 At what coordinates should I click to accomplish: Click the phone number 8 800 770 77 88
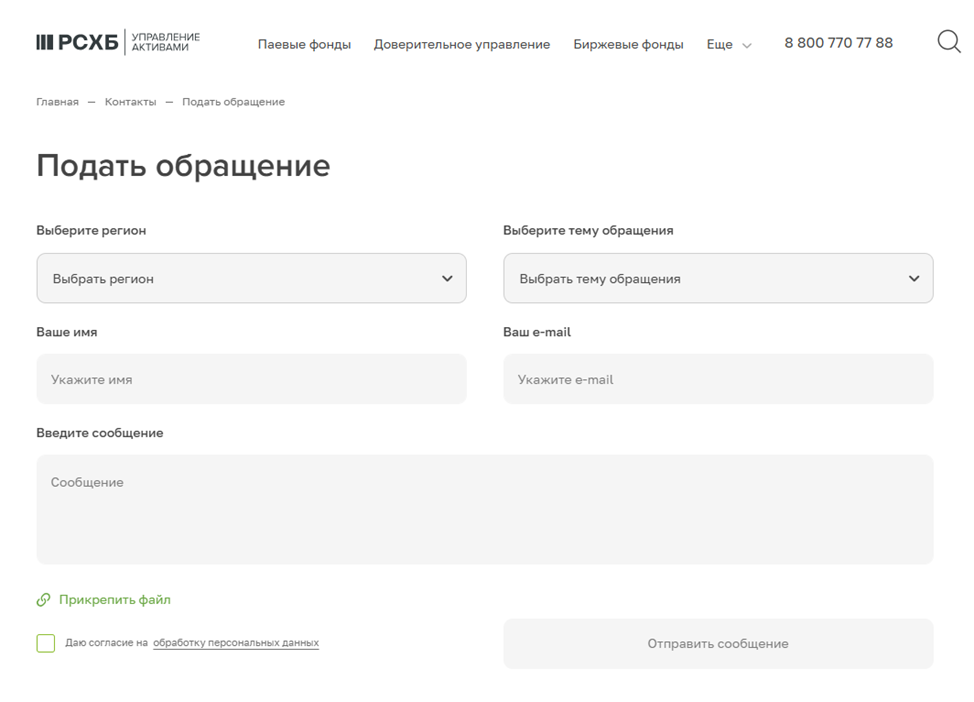[838, 43]
